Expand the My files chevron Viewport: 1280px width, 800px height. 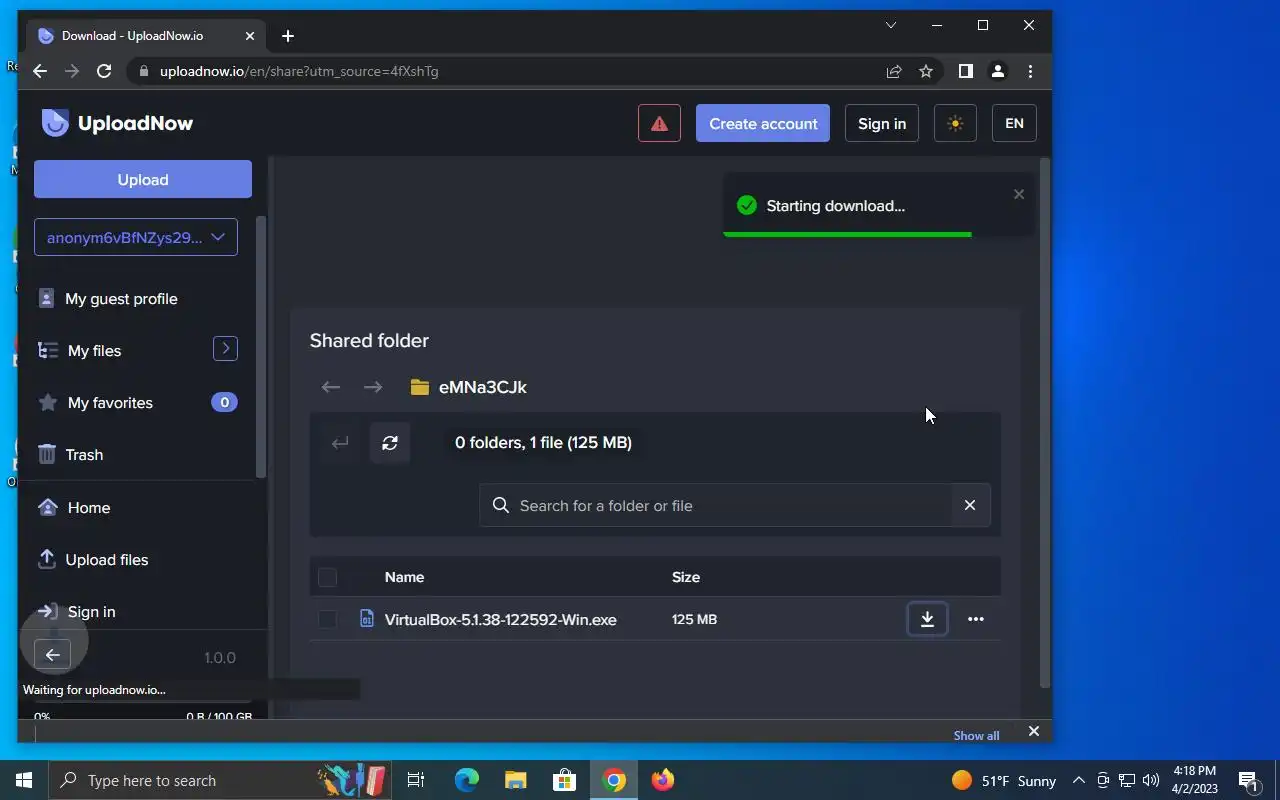point(225,348)
